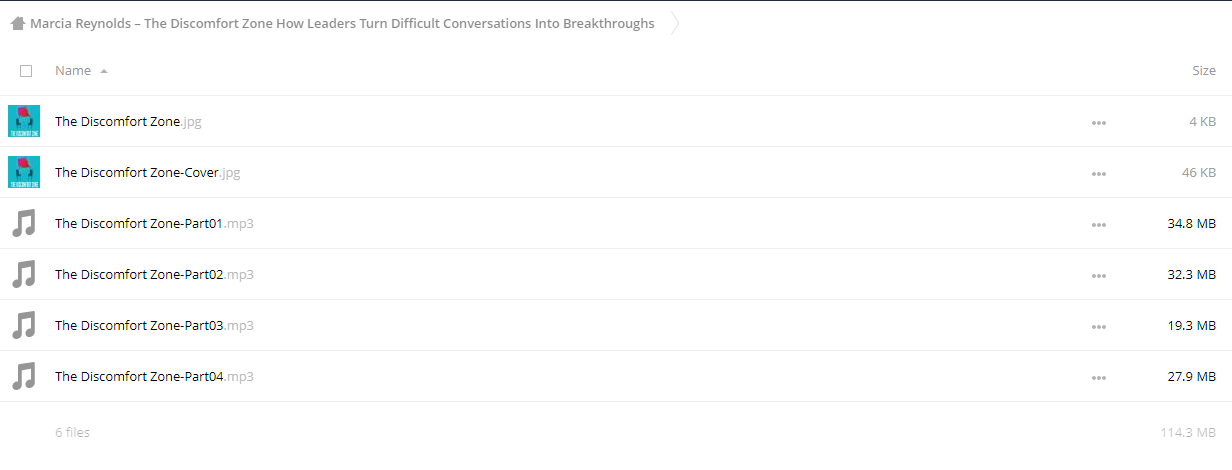Toggle the select-all checkbox in header
The height and width of the screenshot is (470, 1232).
pos(26,71)
